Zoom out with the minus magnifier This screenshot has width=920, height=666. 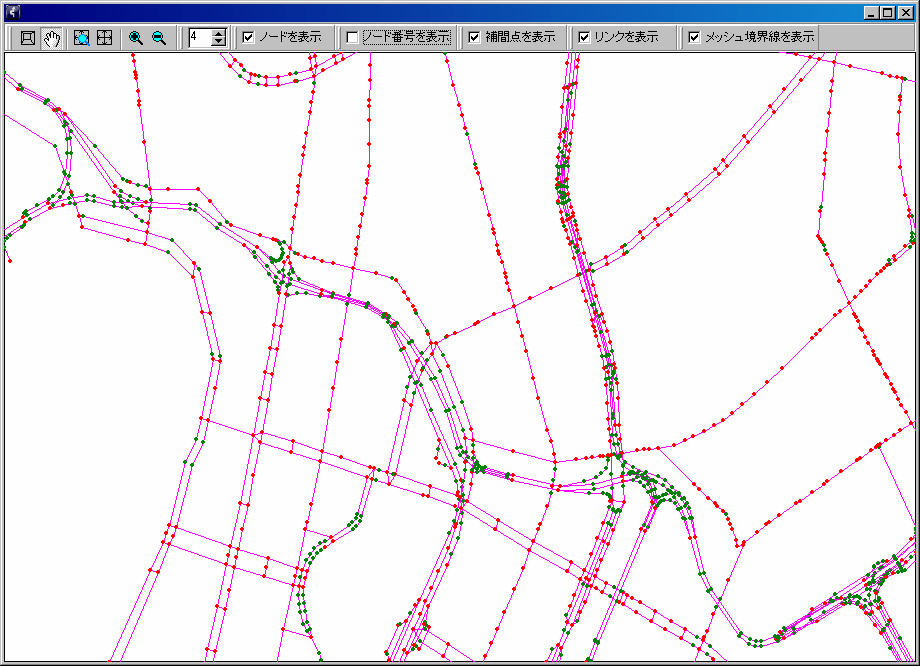158,37
